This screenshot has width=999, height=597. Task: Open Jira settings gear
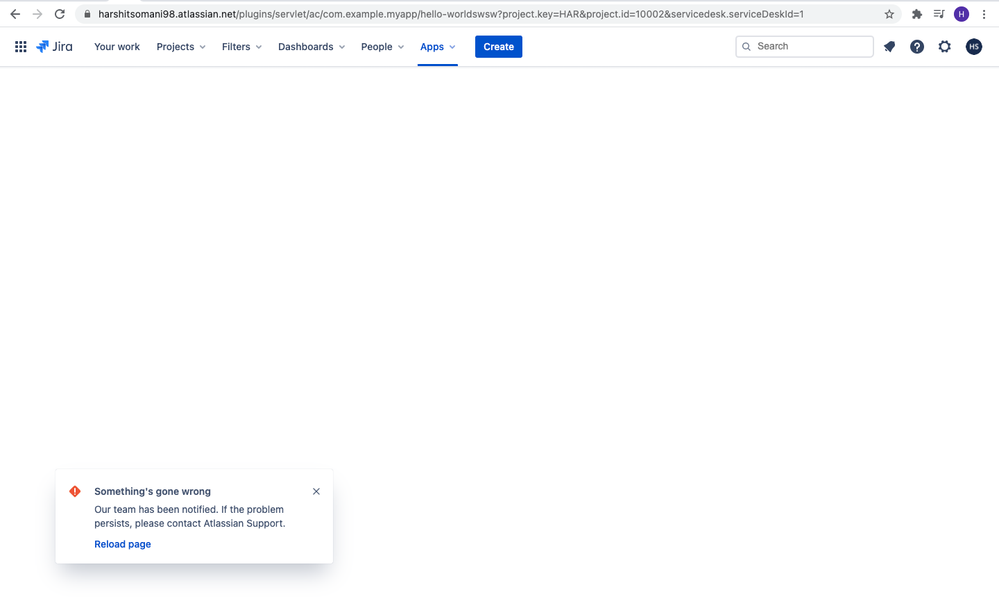944,47
